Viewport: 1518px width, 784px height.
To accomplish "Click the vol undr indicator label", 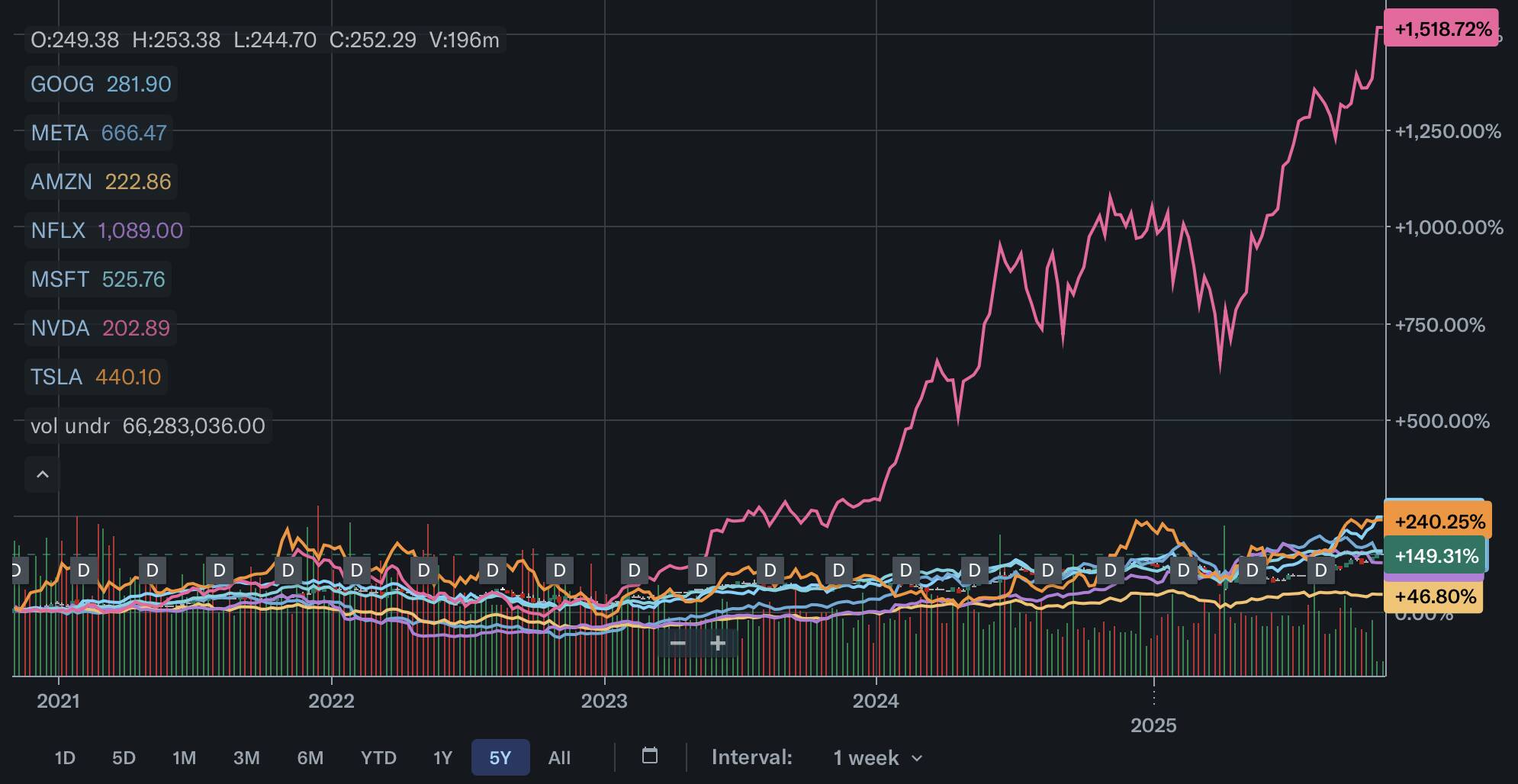I will [x=70, y=426].
